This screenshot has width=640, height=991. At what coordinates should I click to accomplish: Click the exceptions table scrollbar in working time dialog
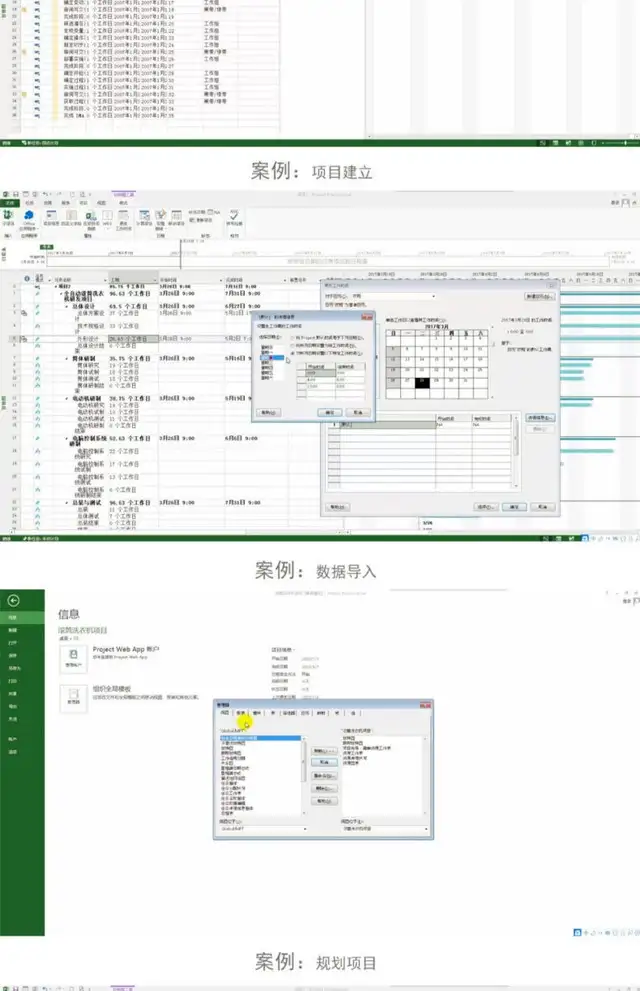tap(516, 453)
